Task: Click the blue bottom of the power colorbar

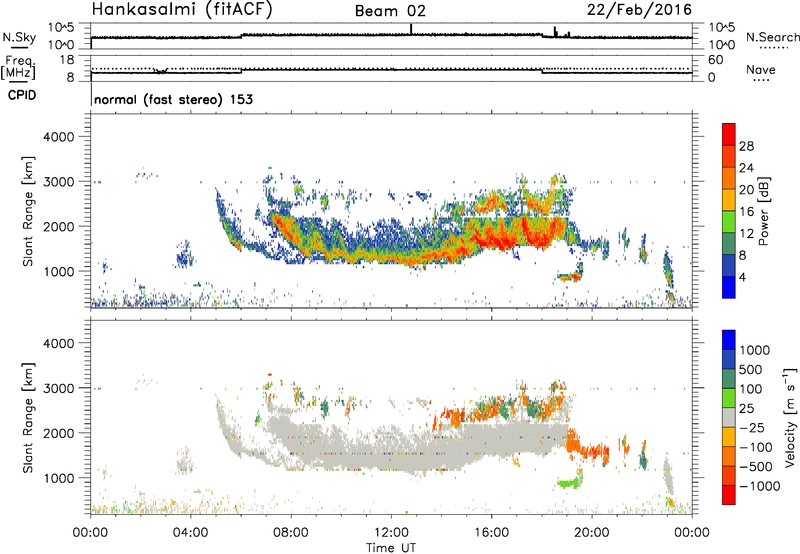Action: point(729,287)
